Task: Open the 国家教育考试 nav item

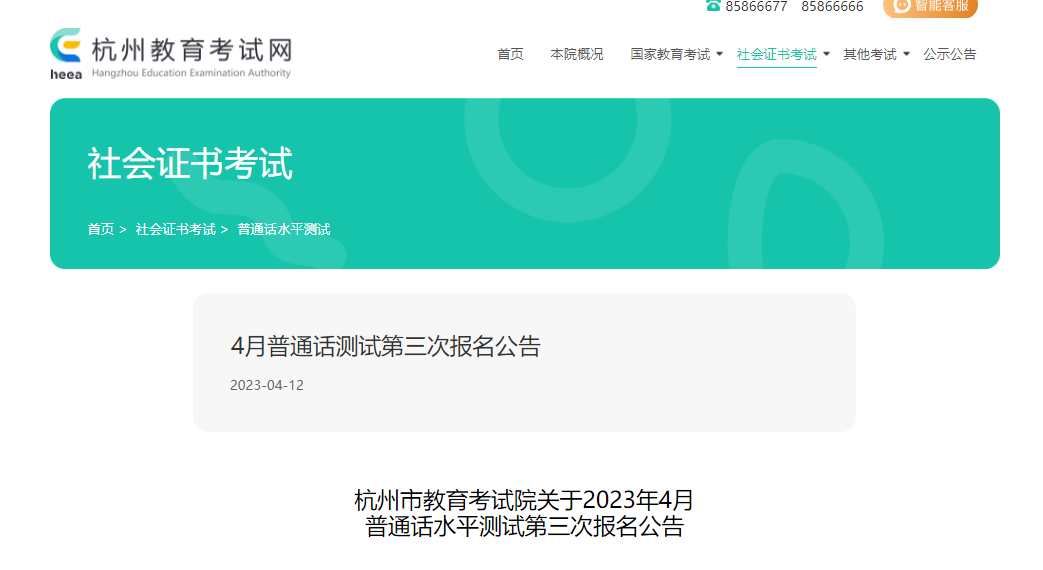Action: click(x=670, y=55)
